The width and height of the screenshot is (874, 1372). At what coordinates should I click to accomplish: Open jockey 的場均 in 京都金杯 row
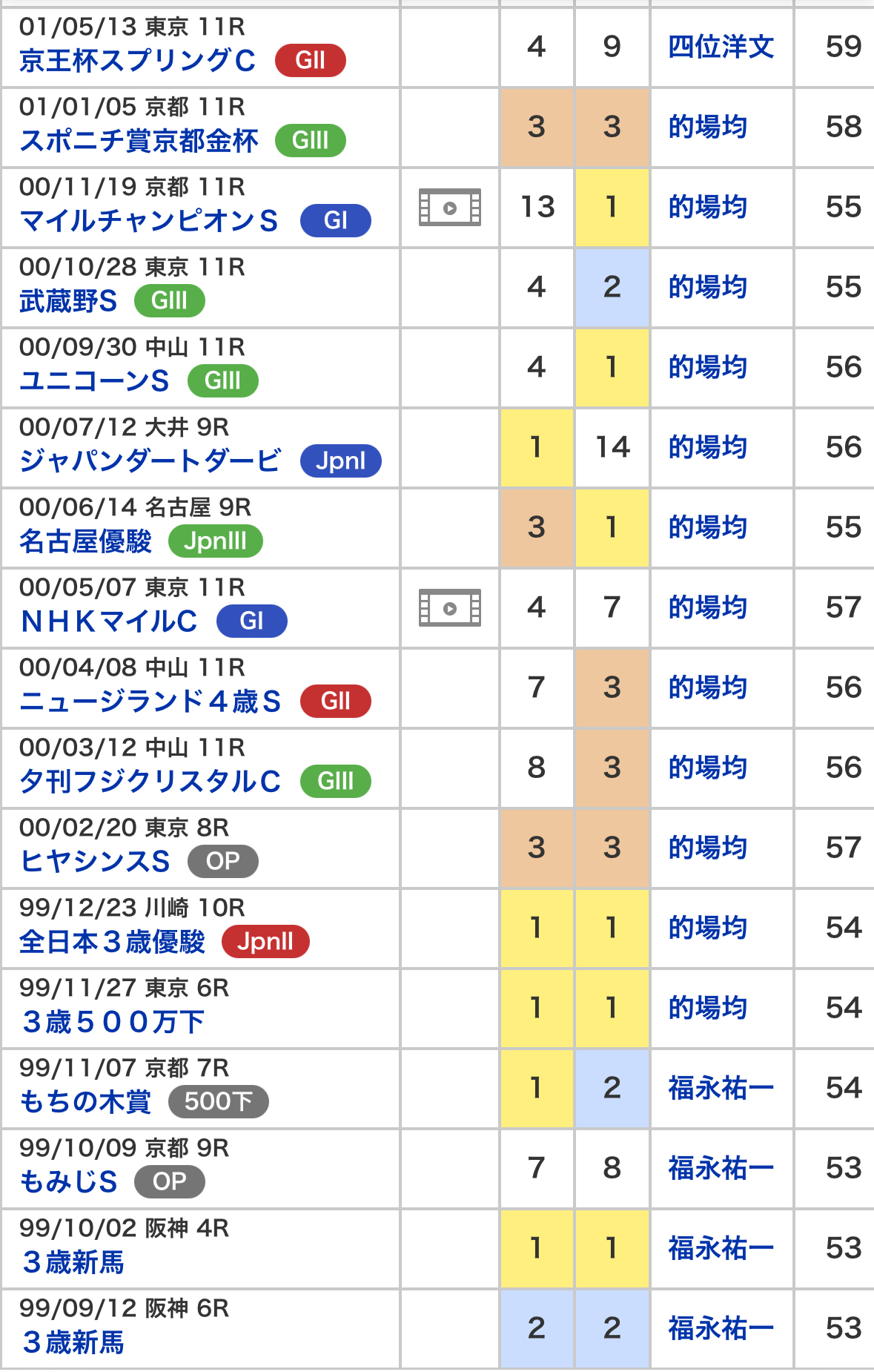(707, 128)
